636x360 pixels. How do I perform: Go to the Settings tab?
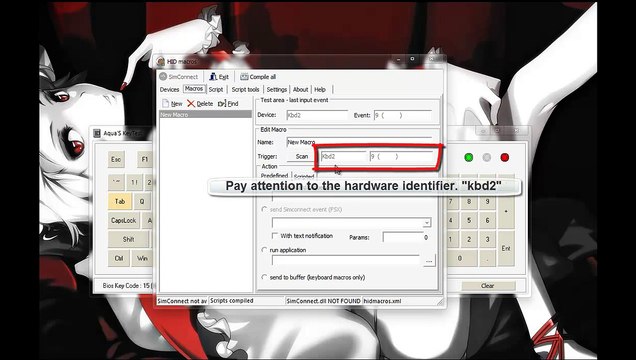click(277, 90)
